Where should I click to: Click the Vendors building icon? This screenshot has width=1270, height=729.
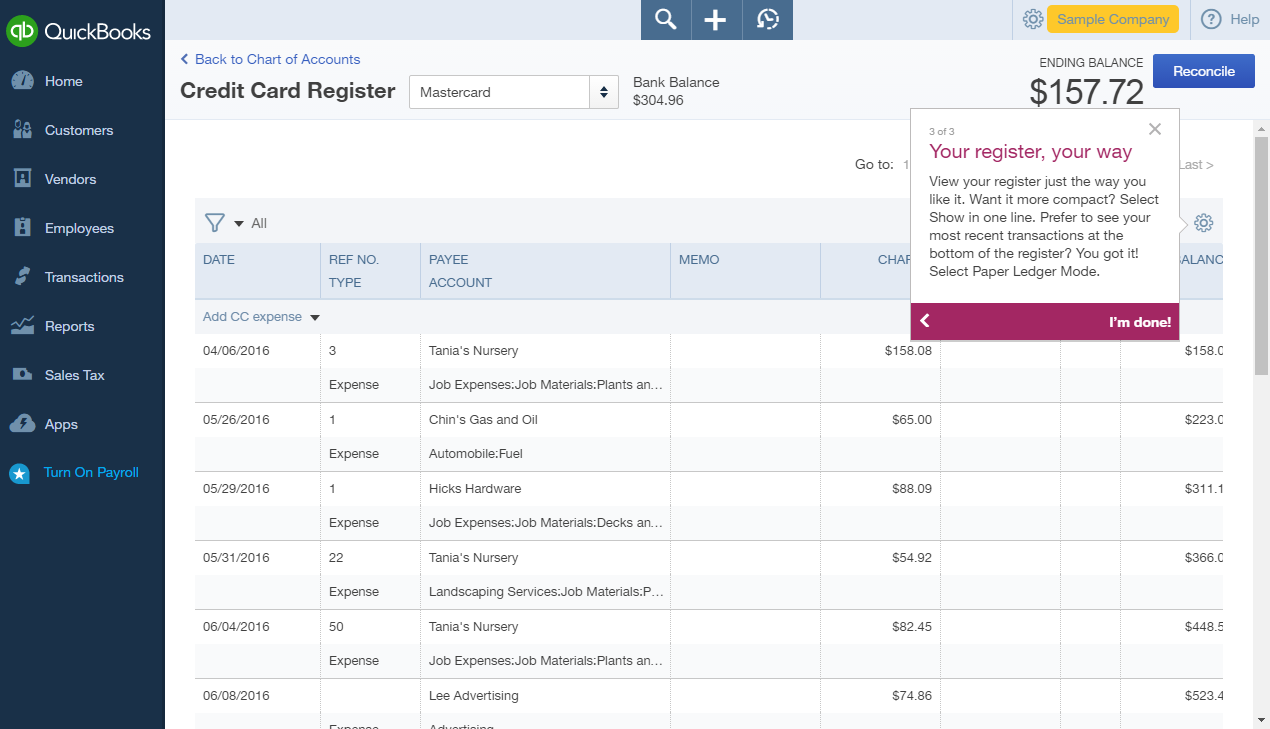[22, 179]
